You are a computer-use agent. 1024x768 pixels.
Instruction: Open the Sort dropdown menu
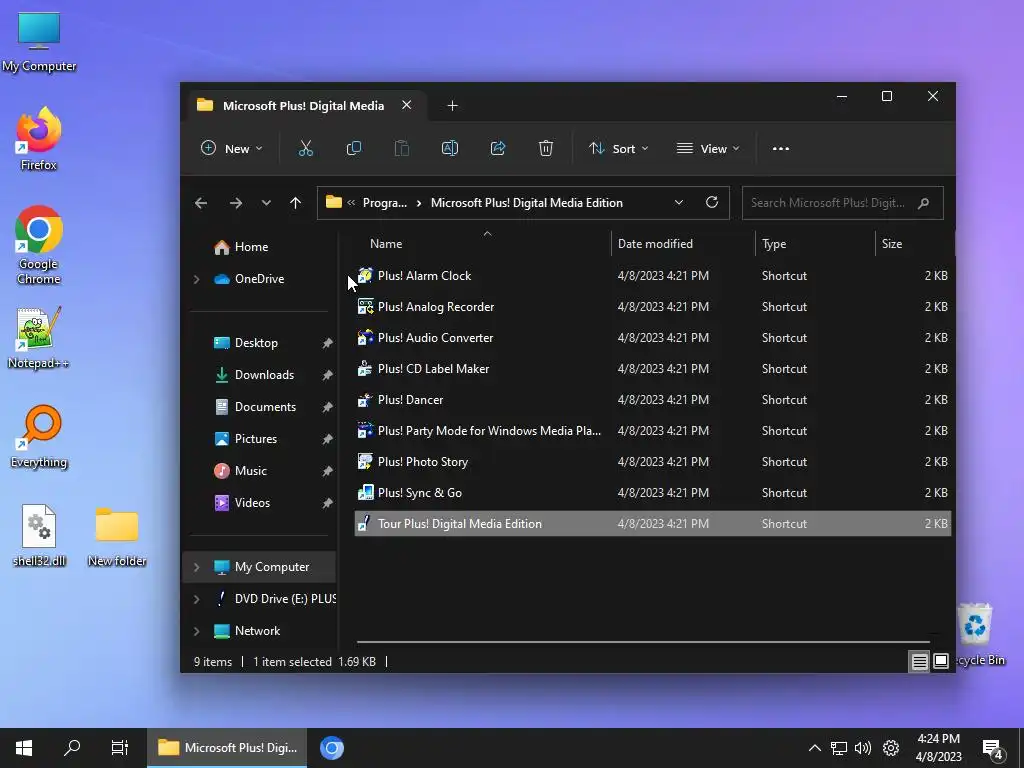click(618, 148)
